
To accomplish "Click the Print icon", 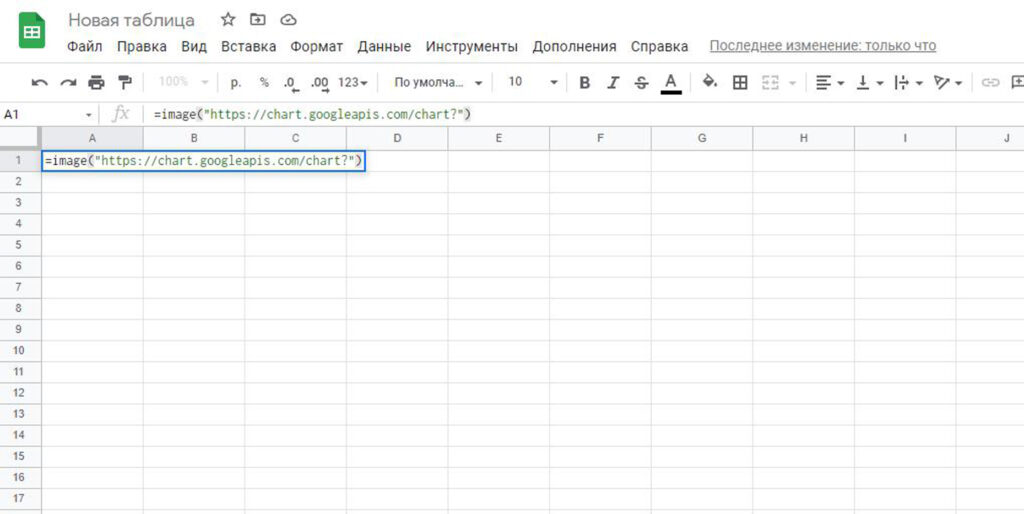I will point(96,82).
